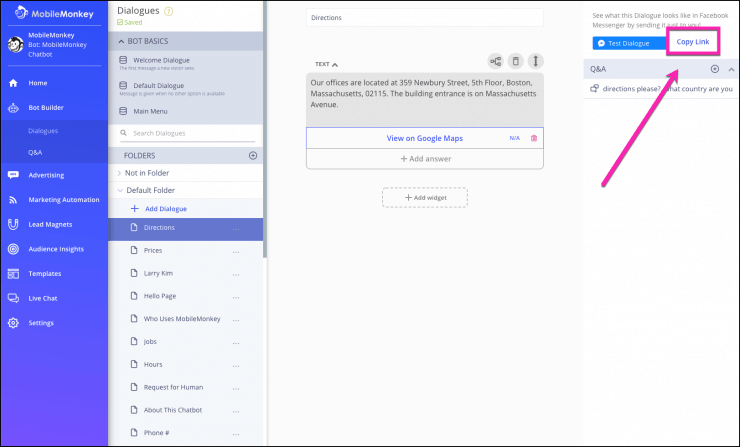This screenshot has width=740, height=447.
Task: Open Audience Insights menu item
Action: 56,249
